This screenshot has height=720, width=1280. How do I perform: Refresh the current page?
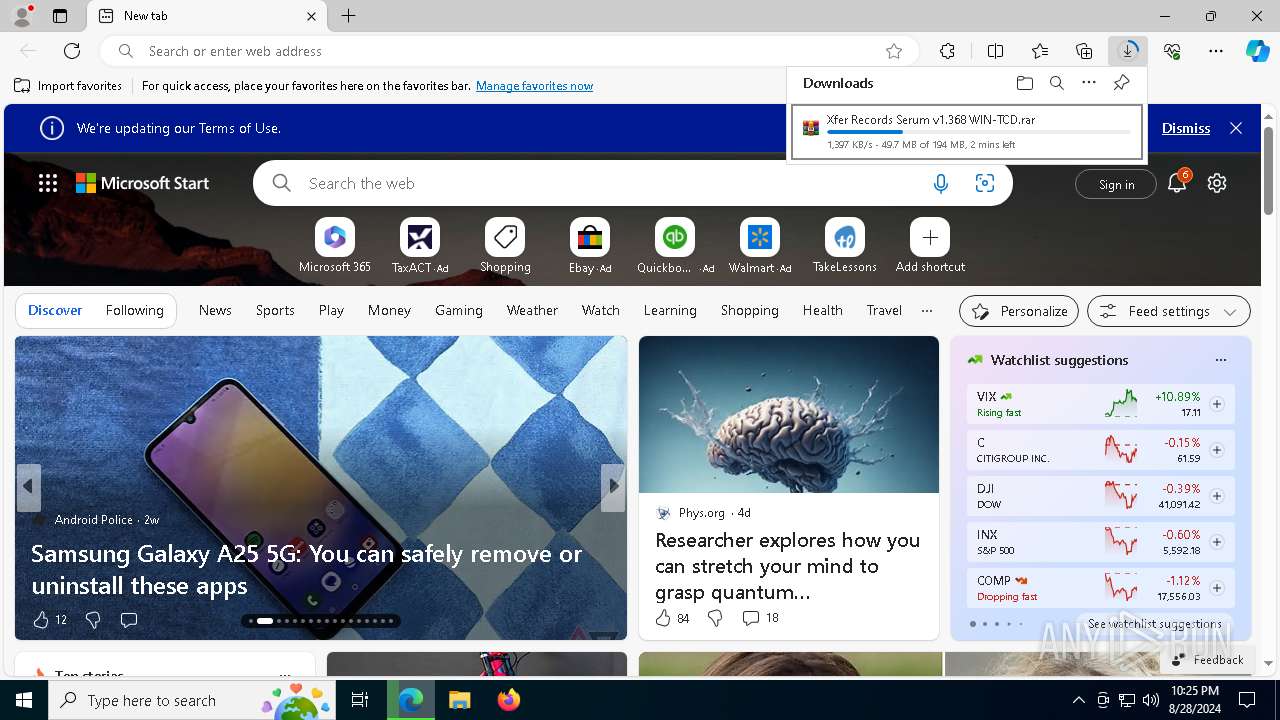(72, 51)
